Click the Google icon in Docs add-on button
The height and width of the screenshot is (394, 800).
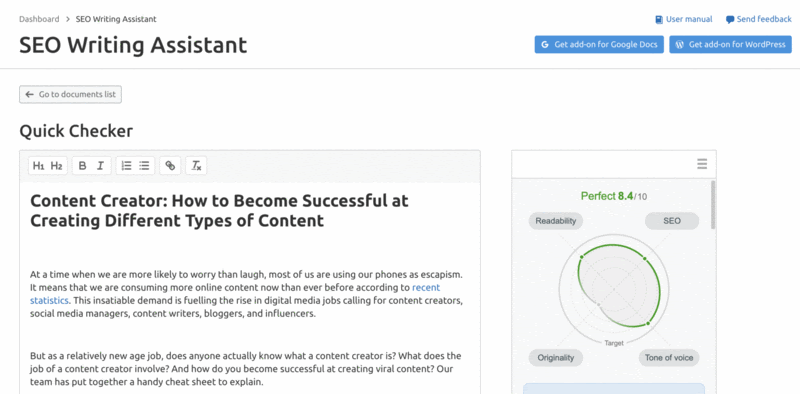[x=545, y=44]
